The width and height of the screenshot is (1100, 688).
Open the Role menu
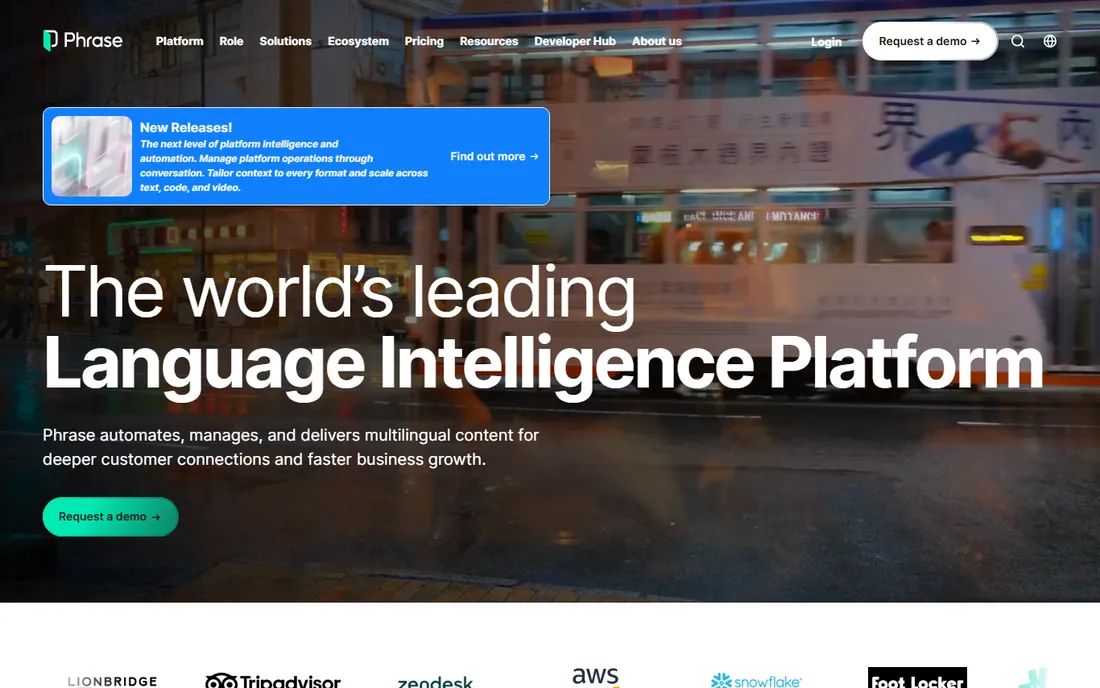[231, 41]
